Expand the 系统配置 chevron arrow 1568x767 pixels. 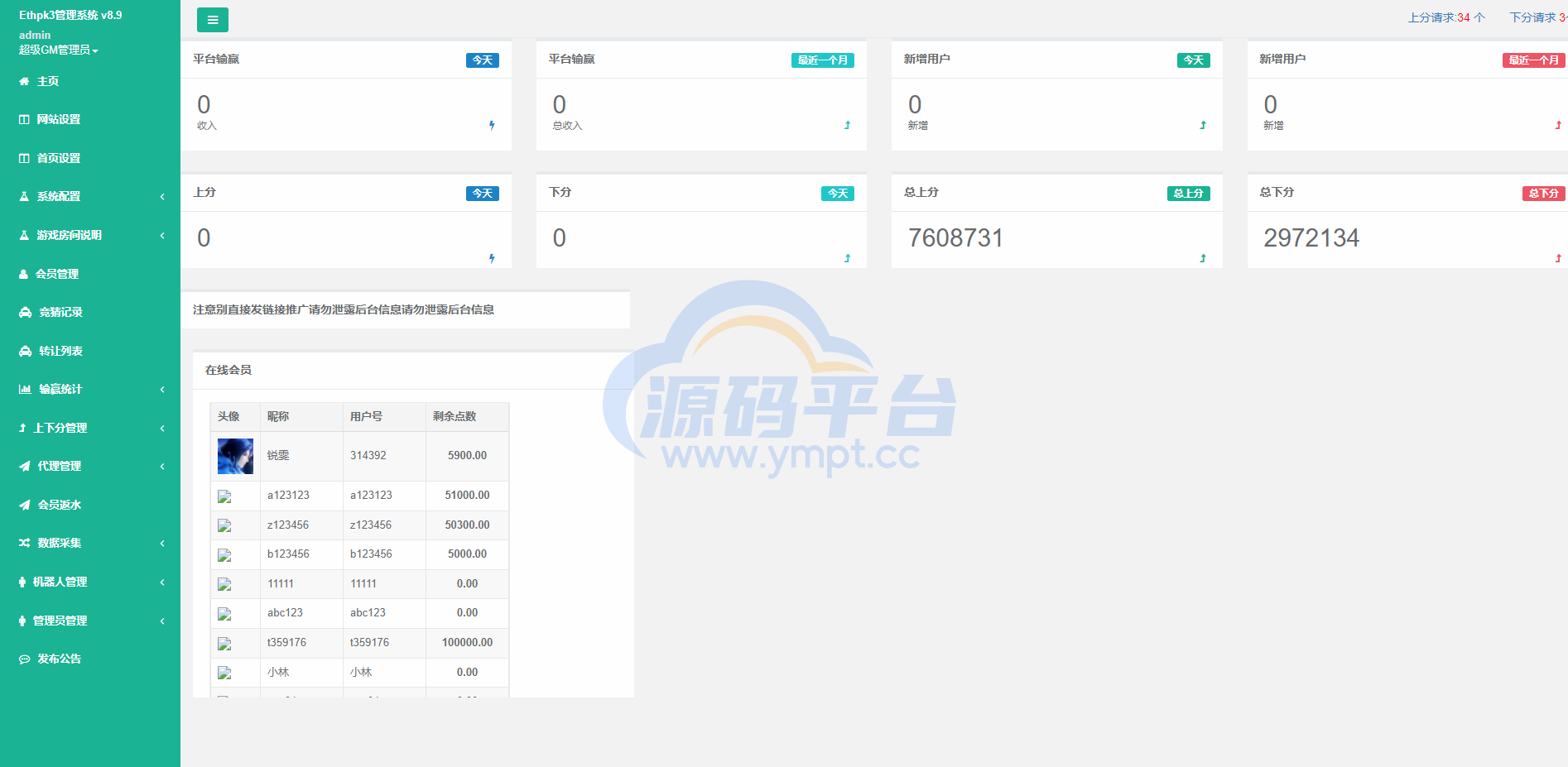pyautogui.click(x=162, y=197)
